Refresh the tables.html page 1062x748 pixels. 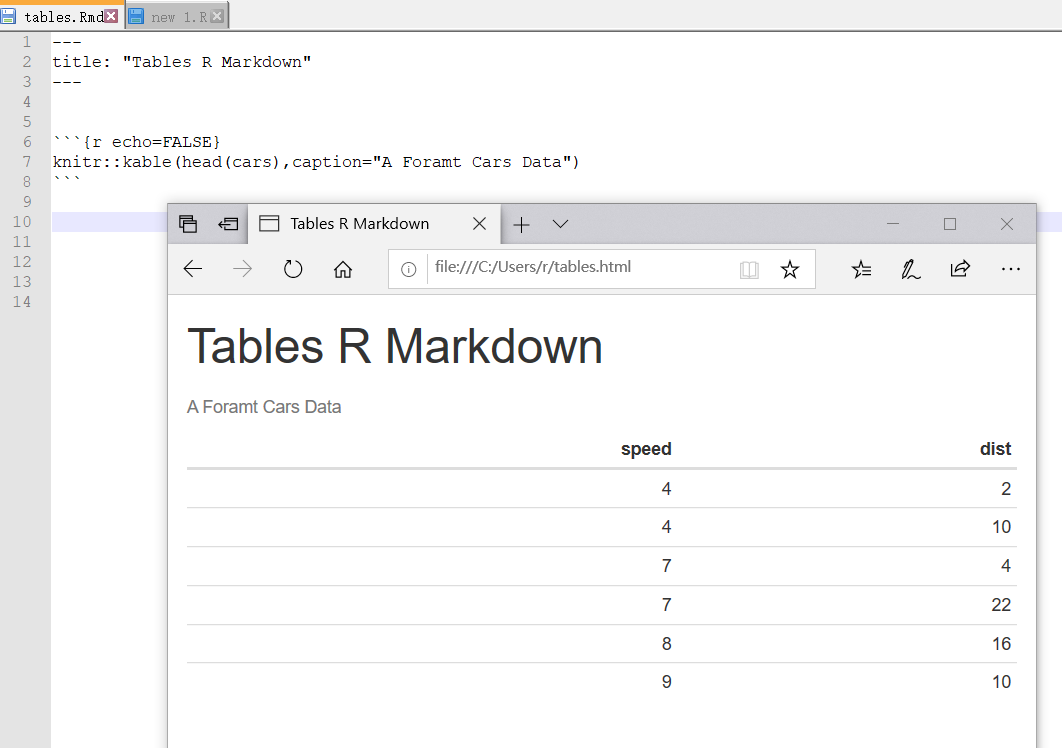(x=293, y=269)
